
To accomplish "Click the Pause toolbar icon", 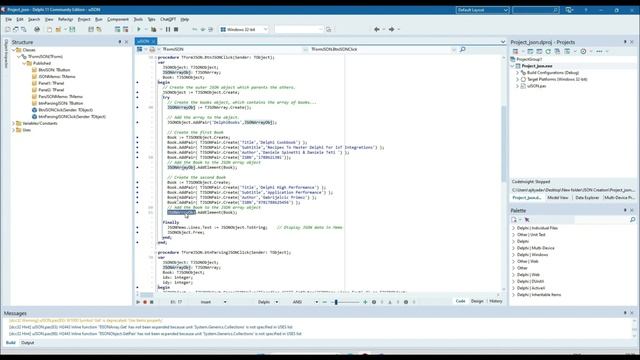I will [x=168, y=29].
